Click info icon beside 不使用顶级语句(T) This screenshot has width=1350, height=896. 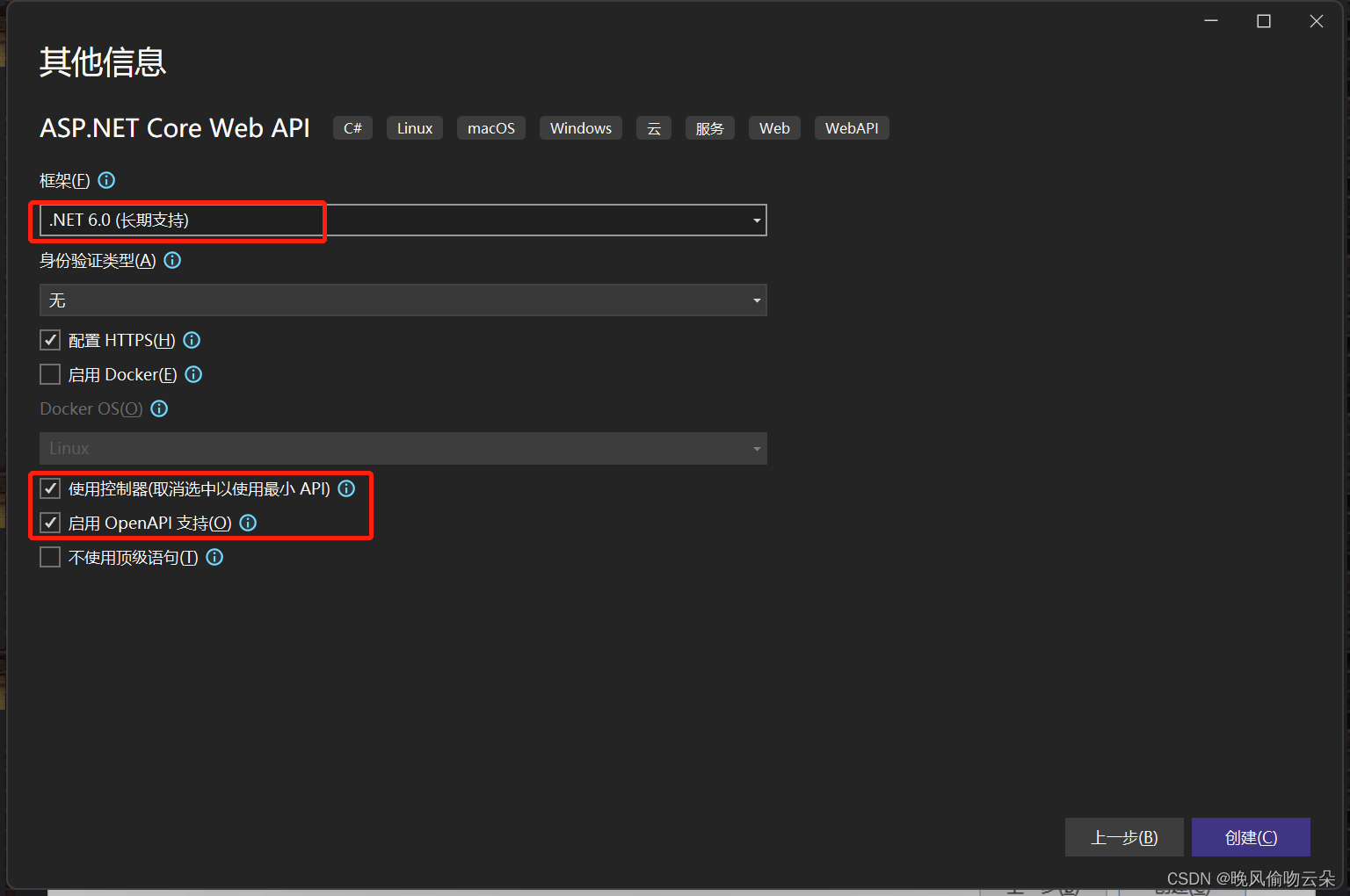point(214,557)
